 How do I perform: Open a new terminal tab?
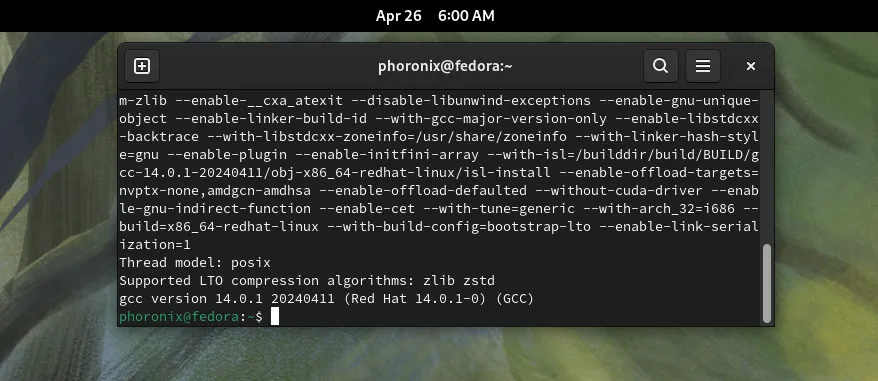tap(142, 66)
